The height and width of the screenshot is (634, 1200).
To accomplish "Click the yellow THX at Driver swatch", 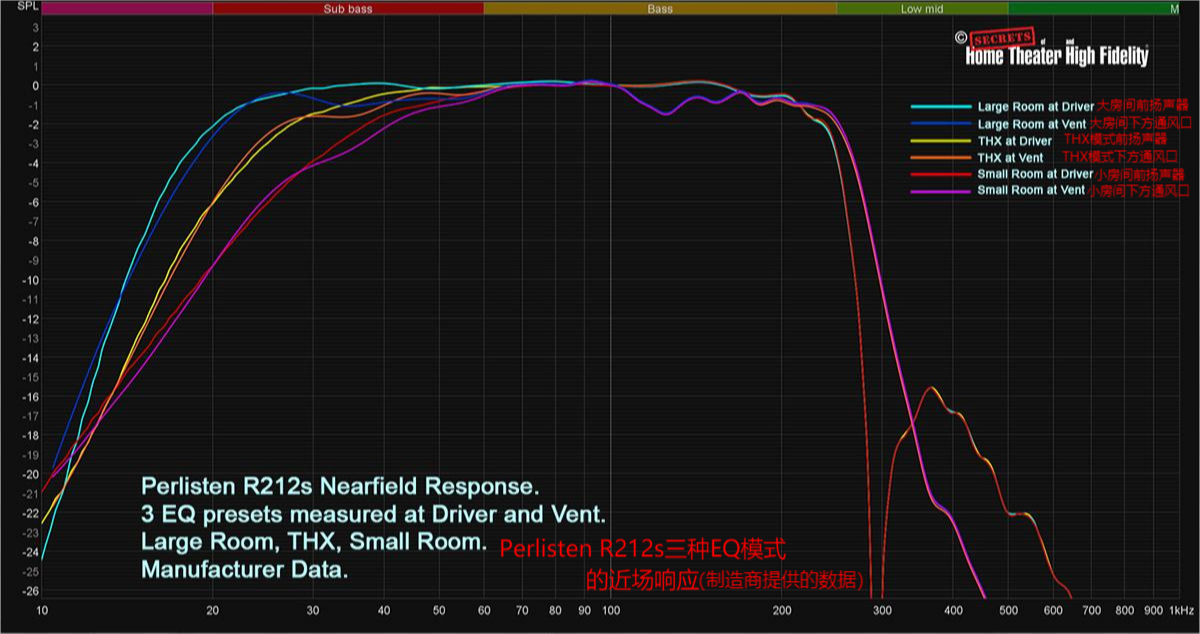I will point(940,140).
